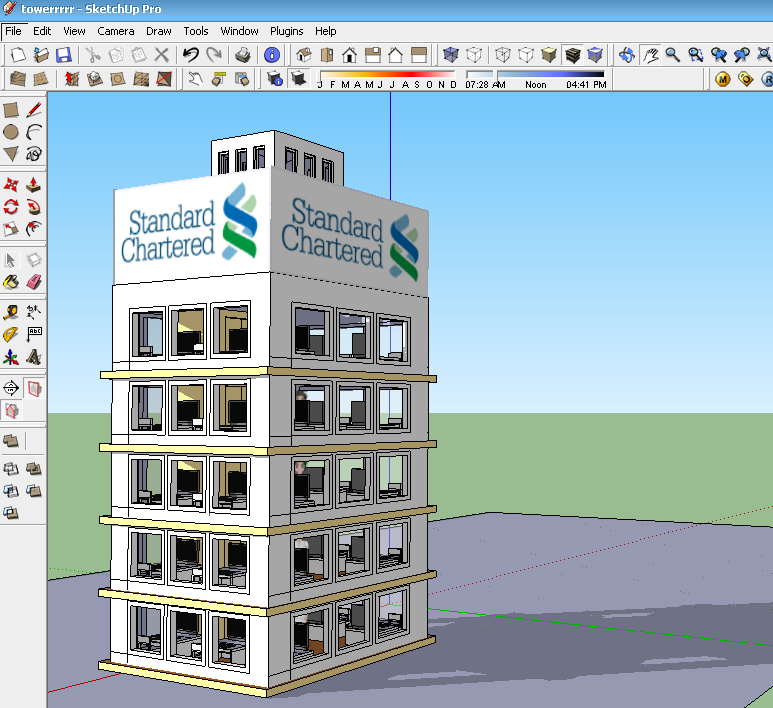The height and width of the screenshot is (708, 773).
Task: Select the Dimension tool
Action: [34, 312]
